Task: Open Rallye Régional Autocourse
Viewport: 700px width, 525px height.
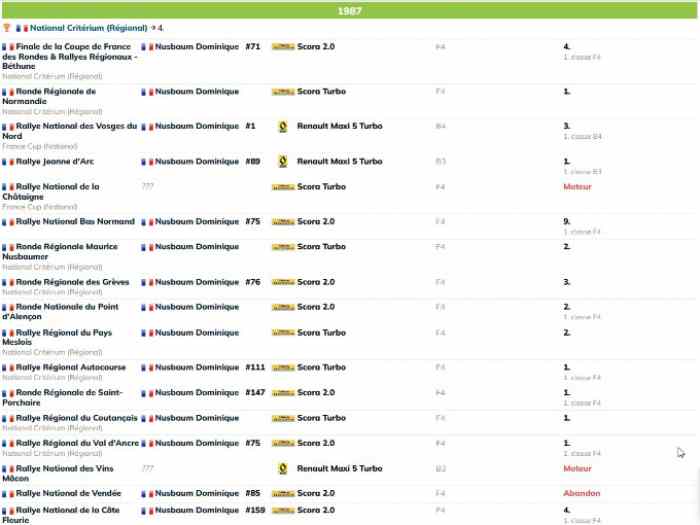Action: pyautogui.click(x=71, y=367)
